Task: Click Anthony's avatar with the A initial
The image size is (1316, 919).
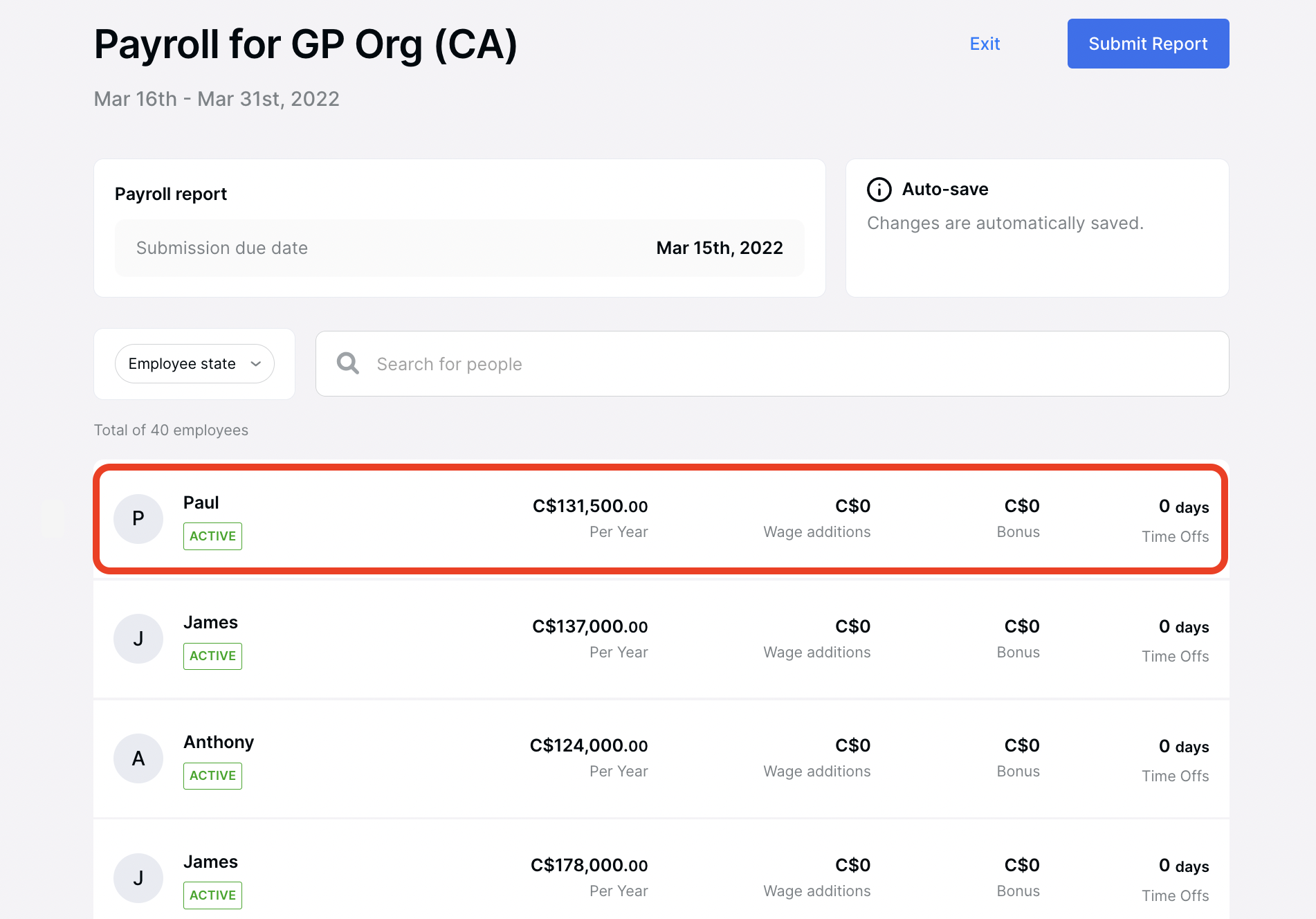Action: coord(138,758)
